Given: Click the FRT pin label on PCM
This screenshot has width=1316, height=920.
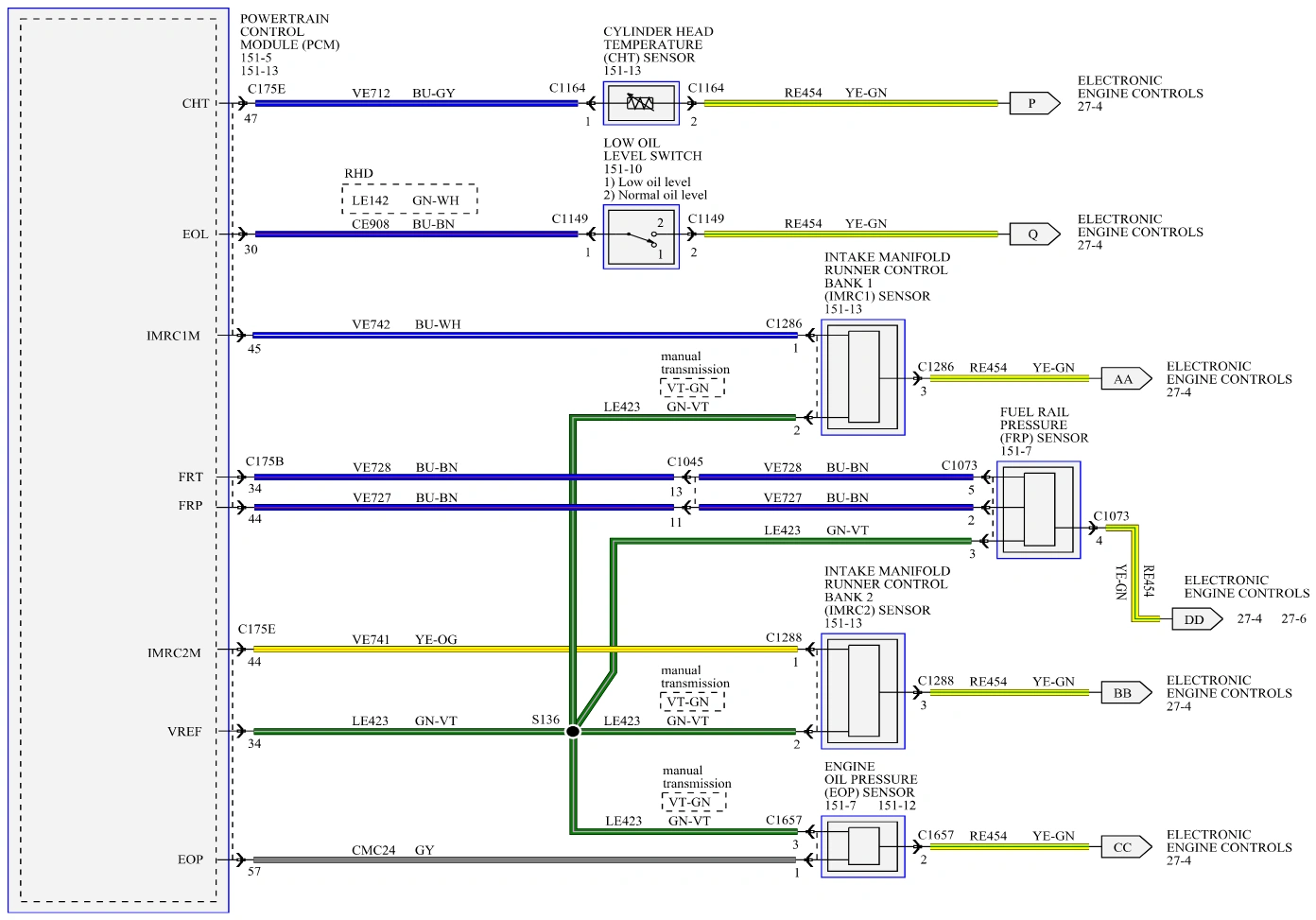Looking at the screenshot, I should pos(191,477).
